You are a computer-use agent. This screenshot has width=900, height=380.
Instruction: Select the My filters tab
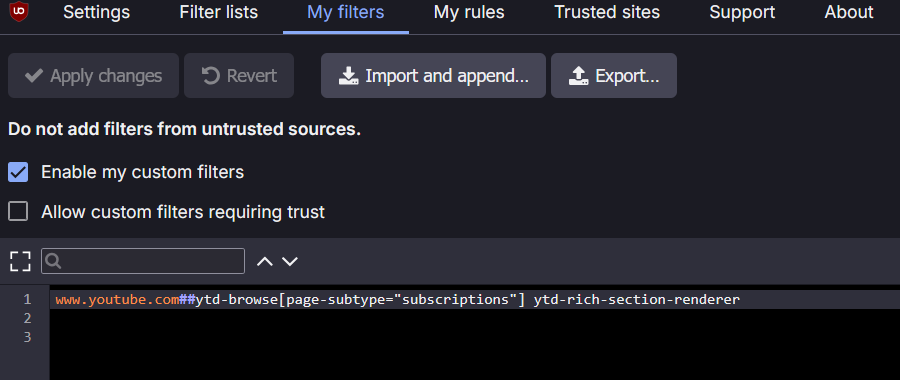point(346,12)
